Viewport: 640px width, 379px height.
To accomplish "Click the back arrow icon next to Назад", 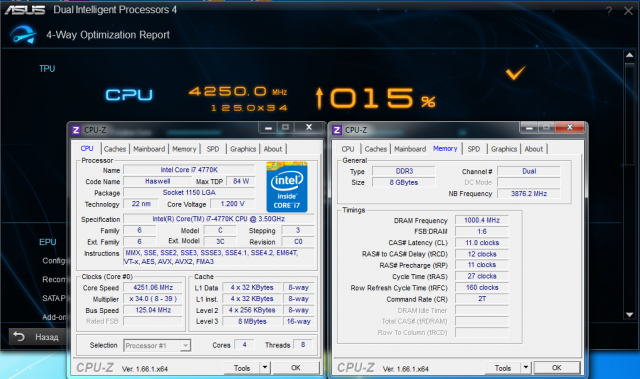I will 19,337.
